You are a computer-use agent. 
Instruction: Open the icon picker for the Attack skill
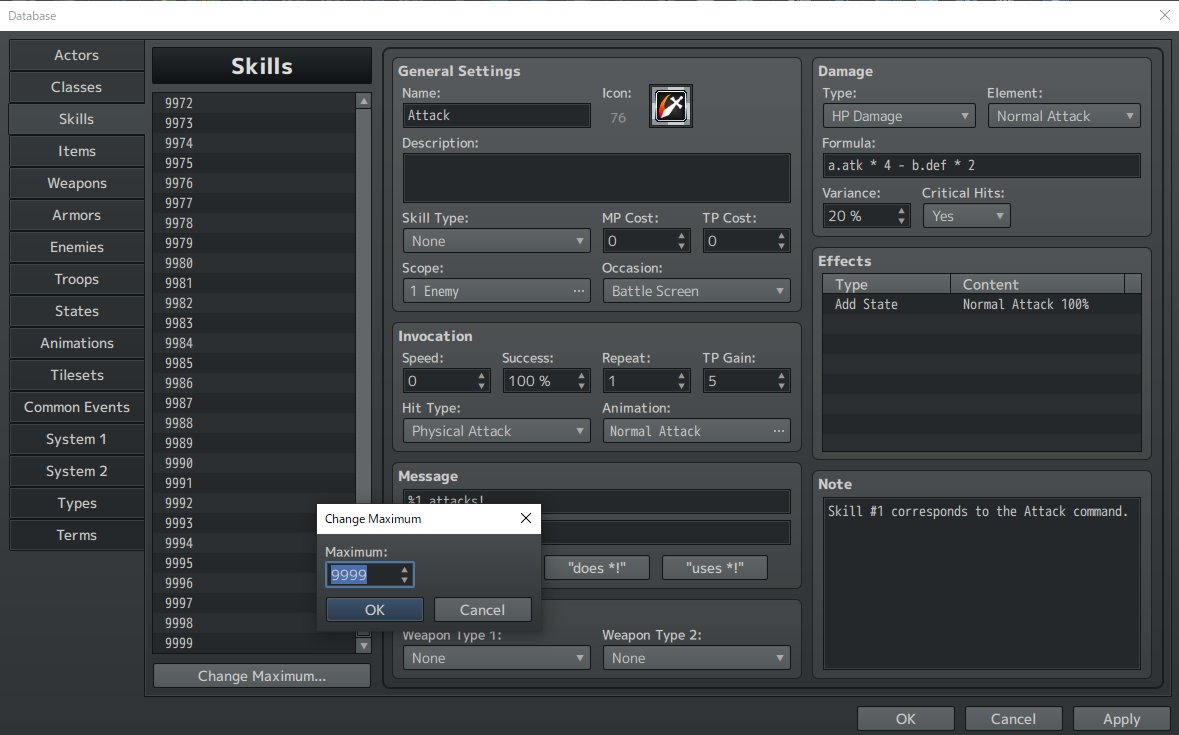click(x=670, y=107)
